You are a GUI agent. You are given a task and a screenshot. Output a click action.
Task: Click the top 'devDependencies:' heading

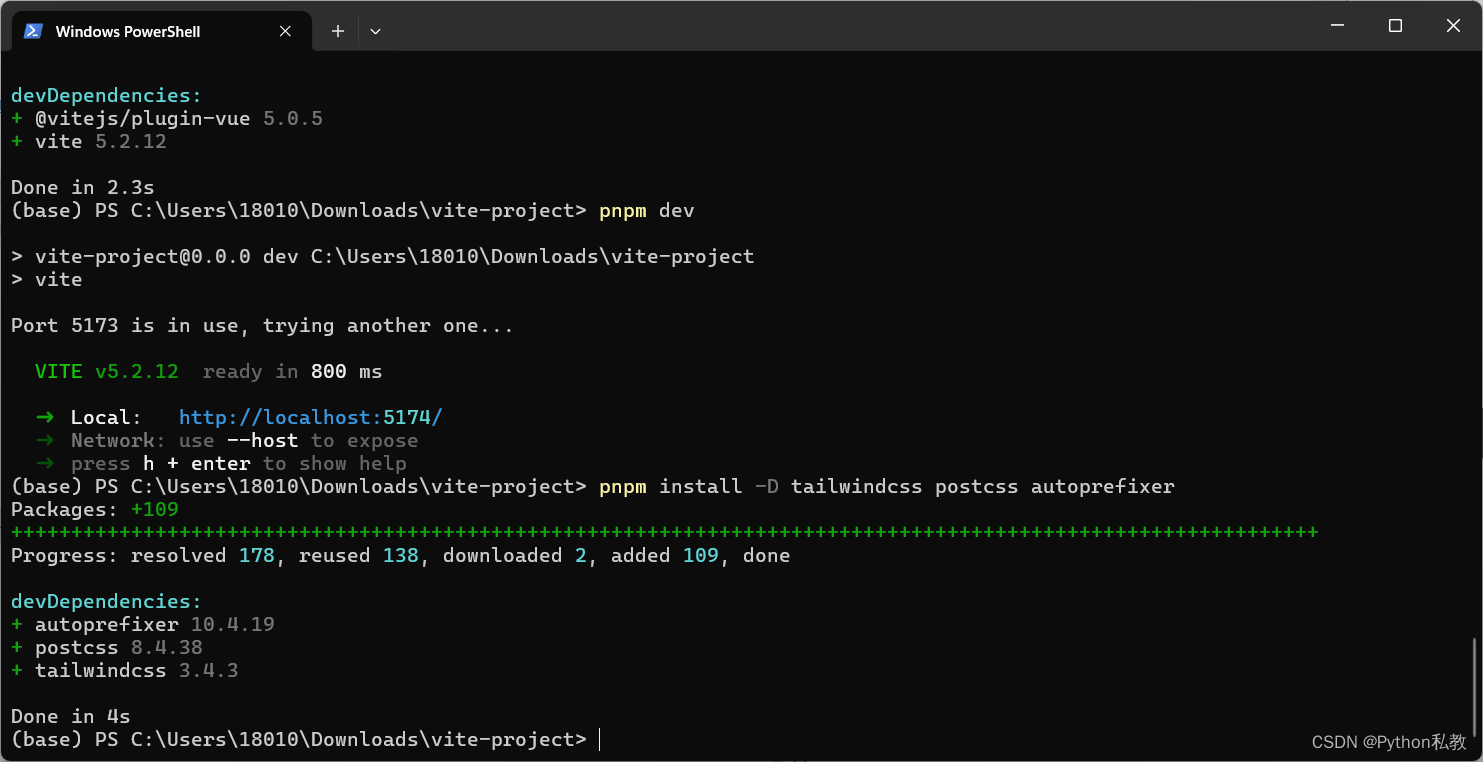click(x=107, y=95)
